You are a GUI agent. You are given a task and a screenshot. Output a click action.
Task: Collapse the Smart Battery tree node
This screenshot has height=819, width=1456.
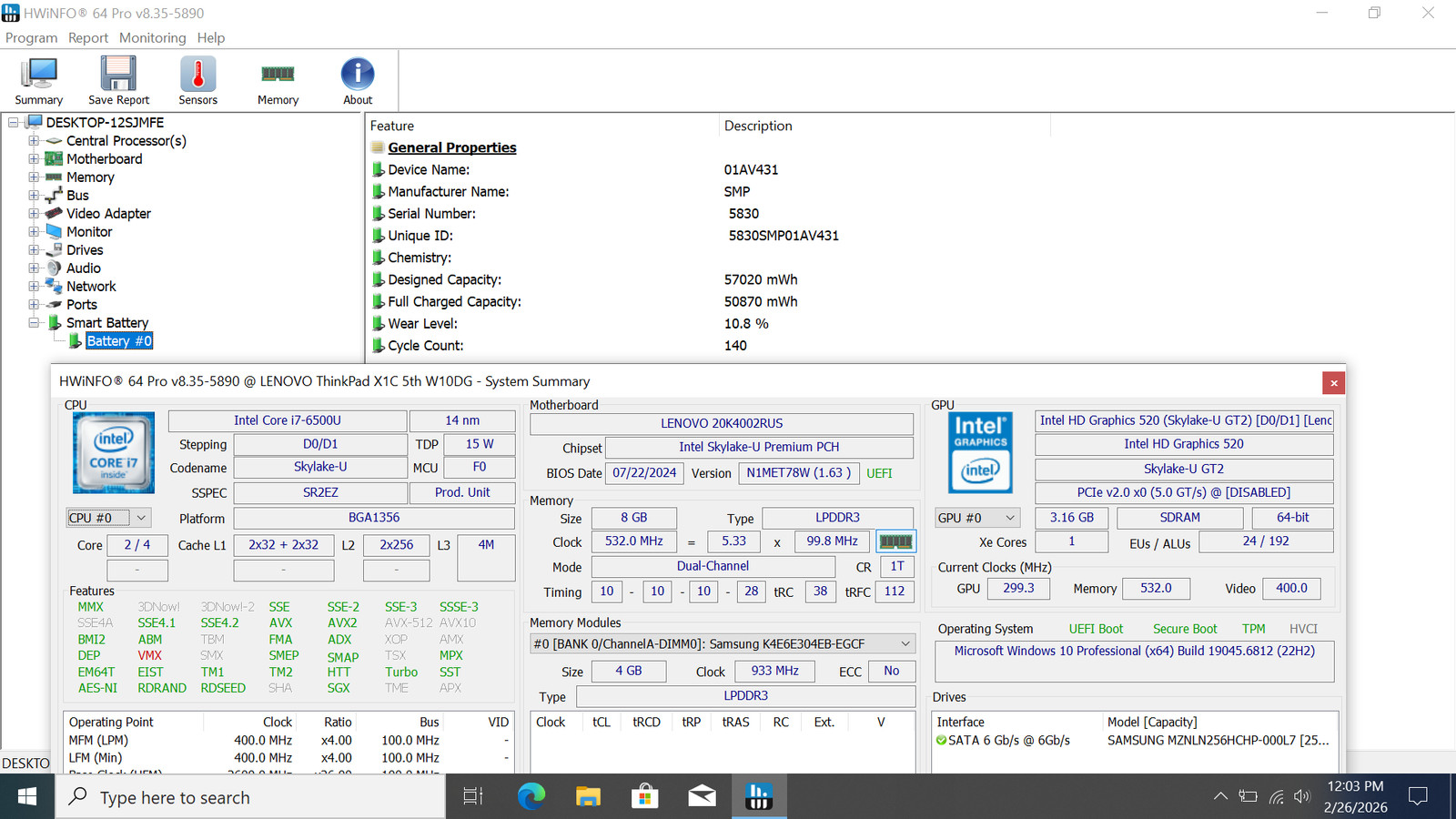coord(34,323)
